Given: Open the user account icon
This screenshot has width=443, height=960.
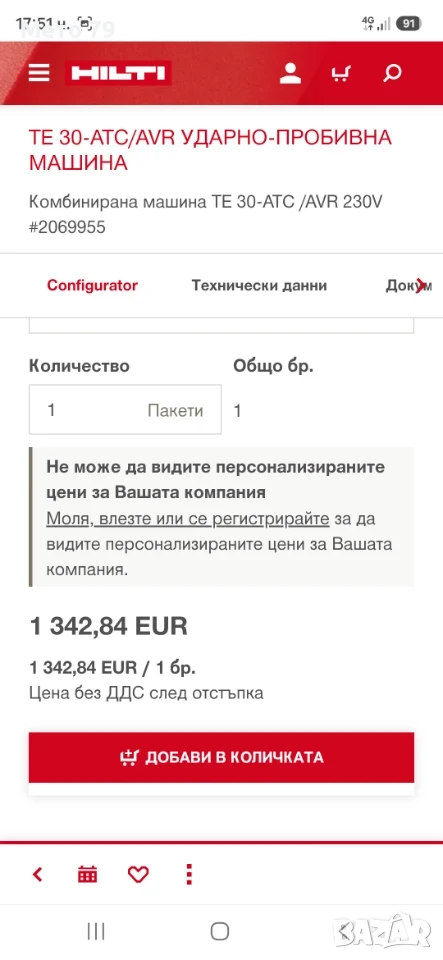Looking at the screenshot, I should click(290, 73).
